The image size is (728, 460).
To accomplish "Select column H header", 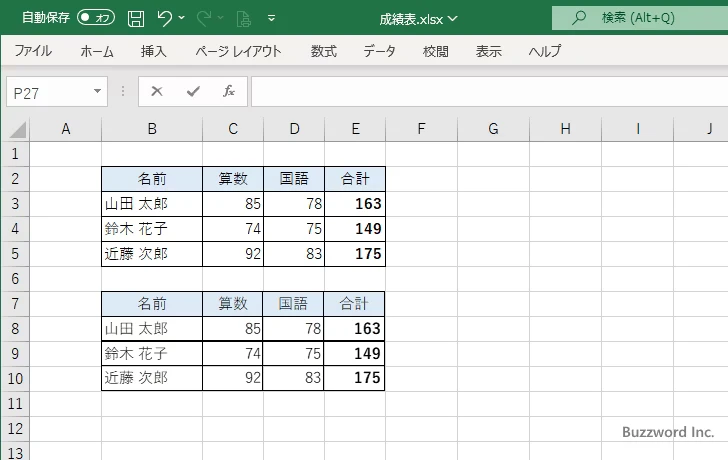I will click(565, 129).
